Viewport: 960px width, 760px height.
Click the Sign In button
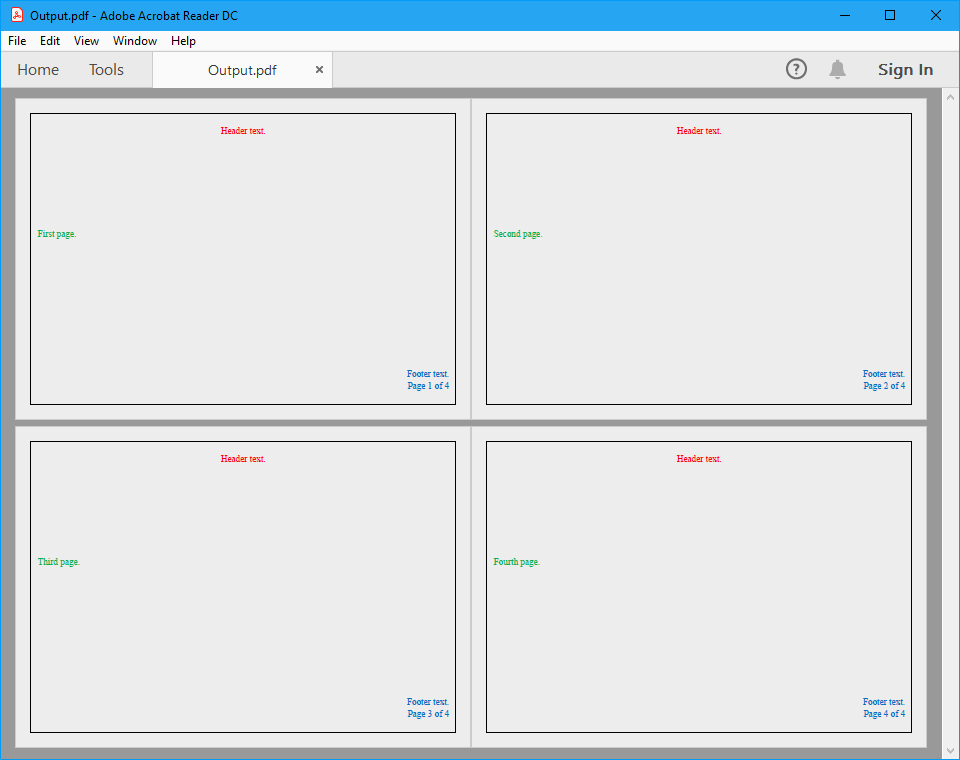coord(905,69)
